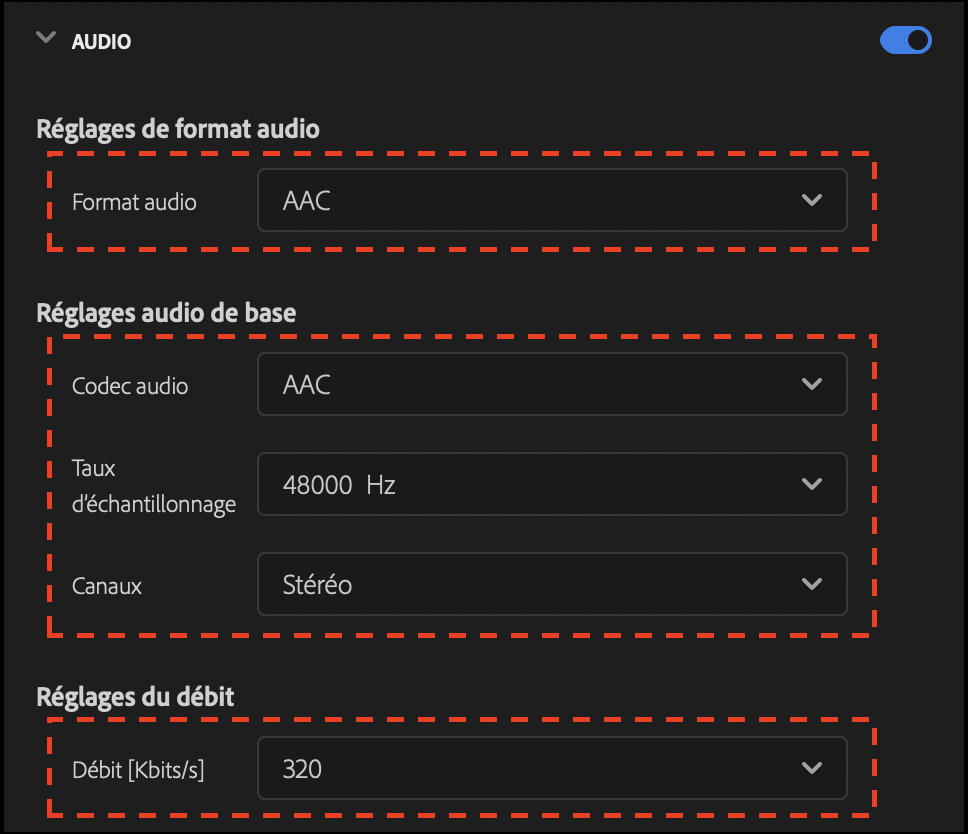Open the Codec audio dropdown
This screenshot has height=834, width=968.
(x=552, y=384)
